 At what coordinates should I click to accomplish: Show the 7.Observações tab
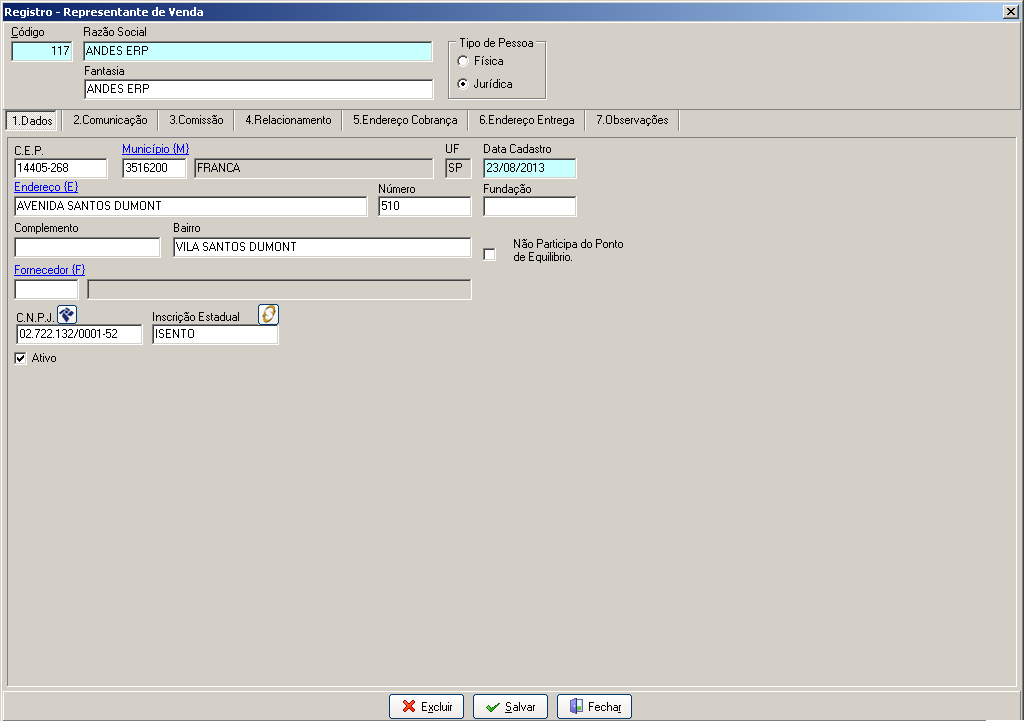[632, 120]
